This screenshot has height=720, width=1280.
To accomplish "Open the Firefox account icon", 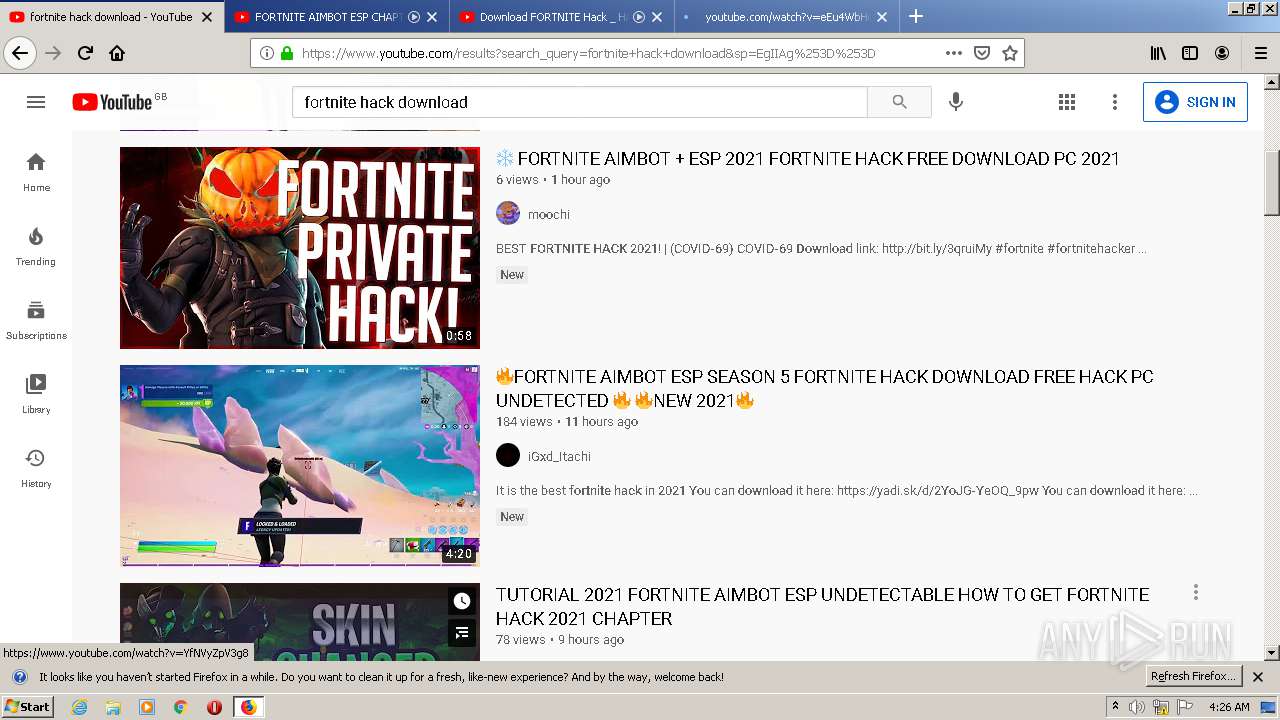I will pyautogui.click(x=1222, y=53).
